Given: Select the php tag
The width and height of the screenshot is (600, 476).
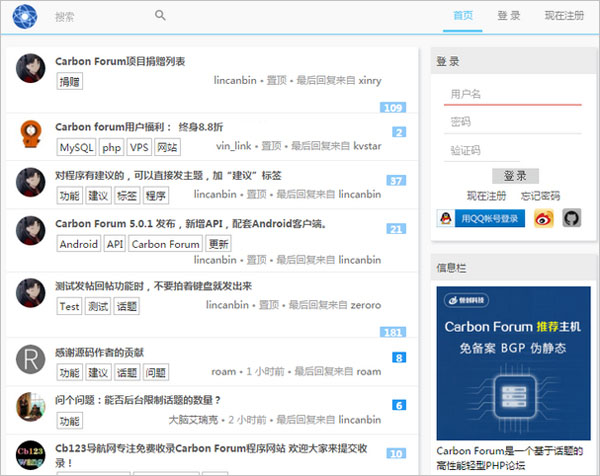Looking at the screenshot, I should (x=111, y=147).
